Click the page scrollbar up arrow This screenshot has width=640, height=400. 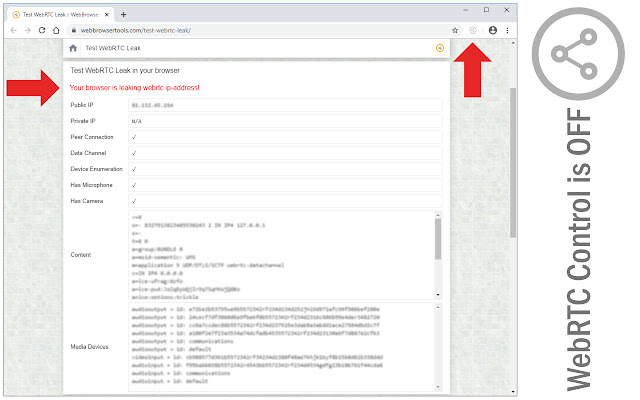click(513, 42)
